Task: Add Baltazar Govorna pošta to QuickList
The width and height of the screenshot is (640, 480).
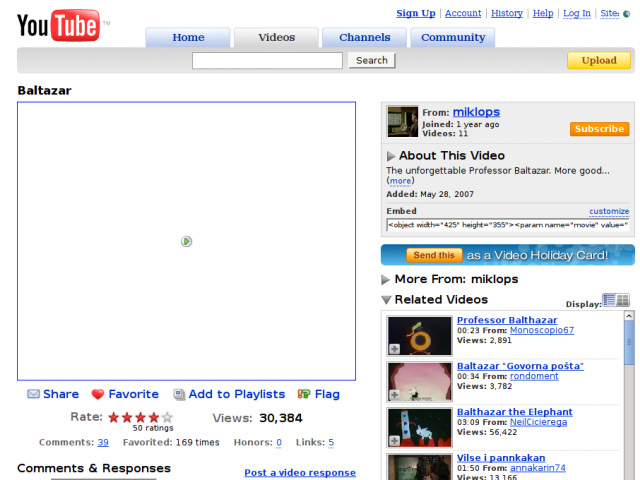Action: (x=394, y=395)
